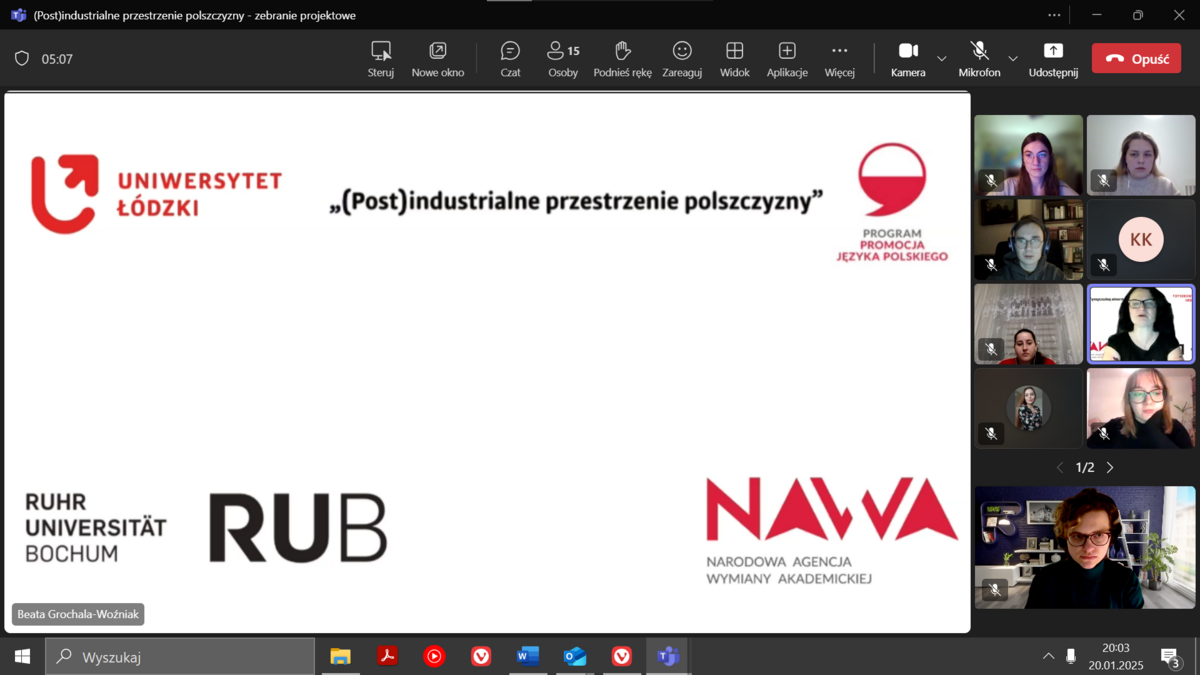Share screen using Udostępnij
Screen dimensions: 1200x675
click(x=1053, y=59)
